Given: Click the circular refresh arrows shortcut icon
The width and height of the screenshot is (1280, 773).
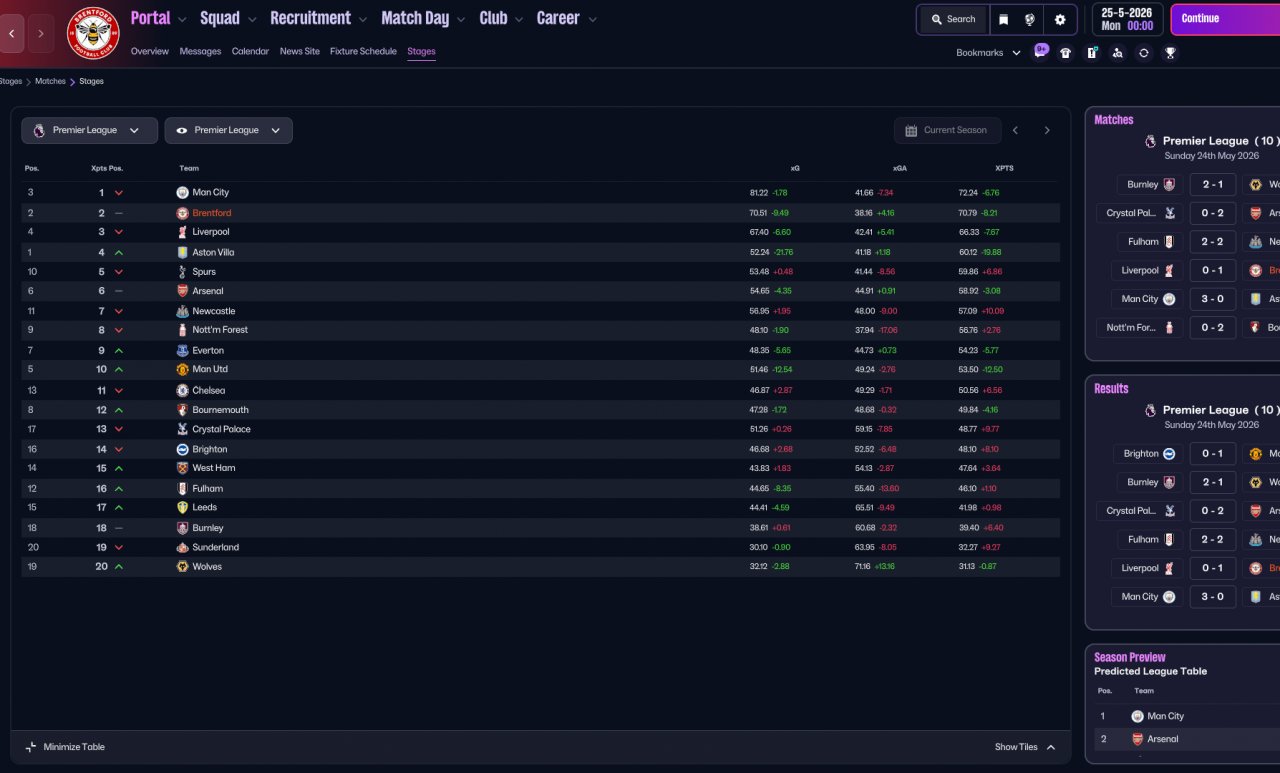Looking at the screenshot, I should [x=1144, y=53].
